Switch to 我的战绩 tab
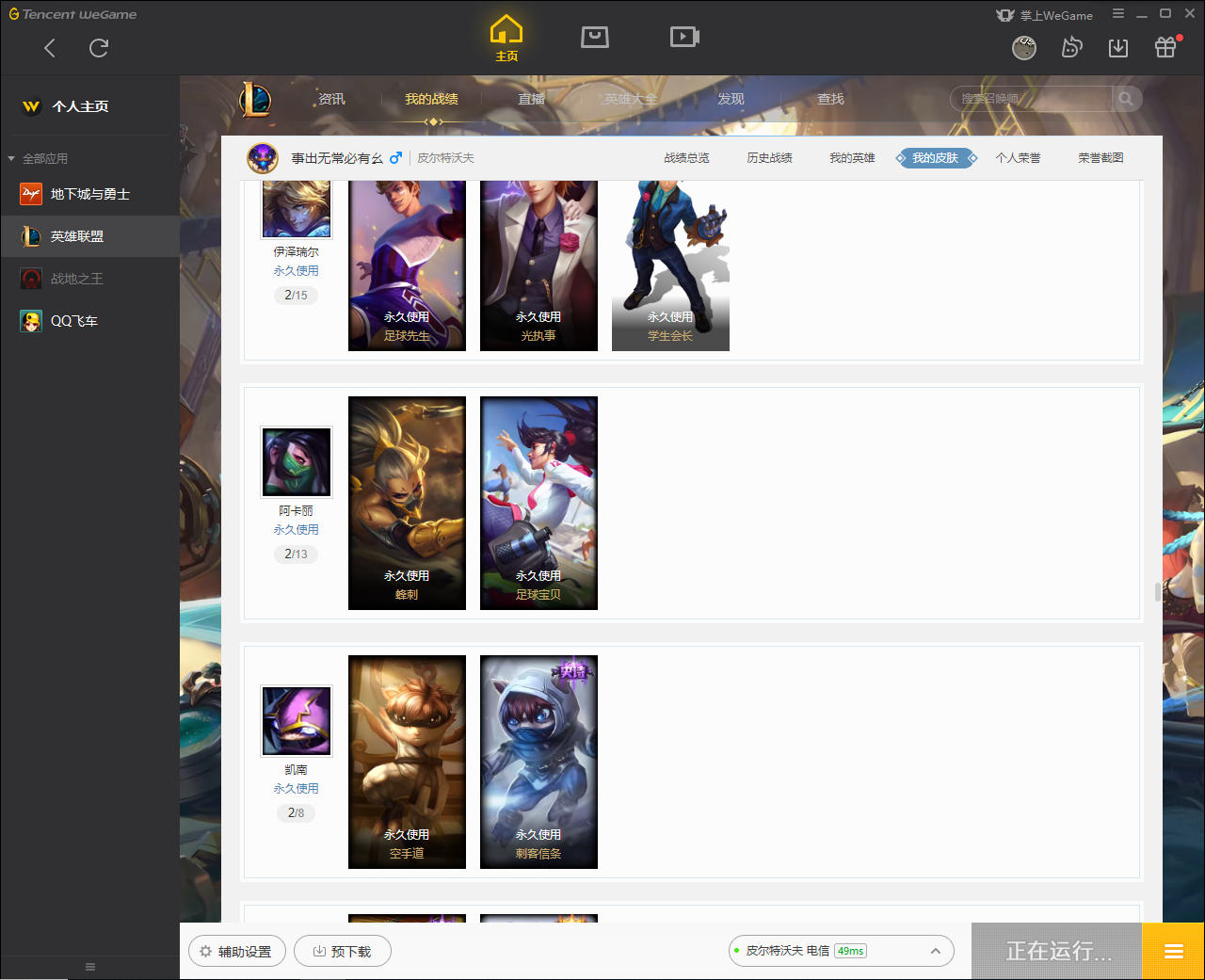 coord(431,99)
